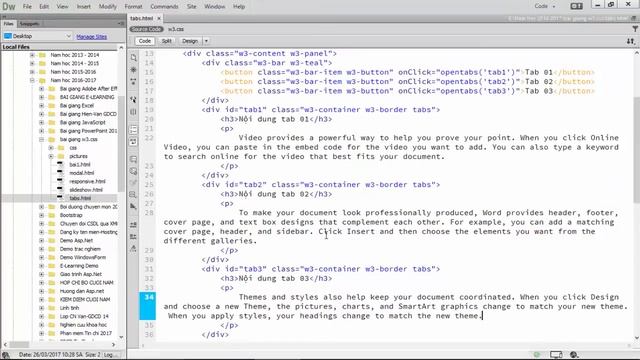Select the tabs.html document tab

point(141,18)
